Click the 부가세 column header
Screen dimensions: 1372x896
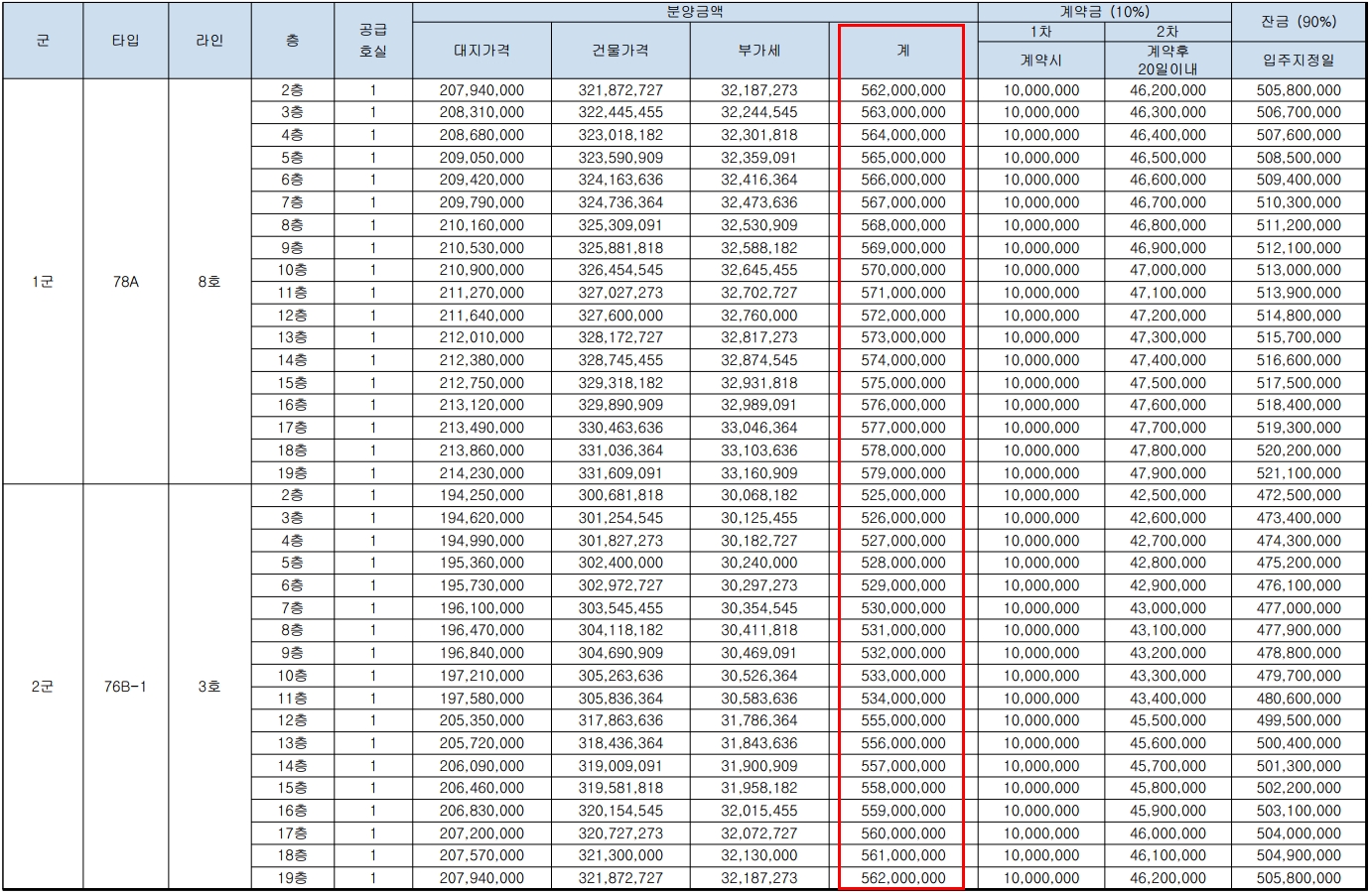759,51
